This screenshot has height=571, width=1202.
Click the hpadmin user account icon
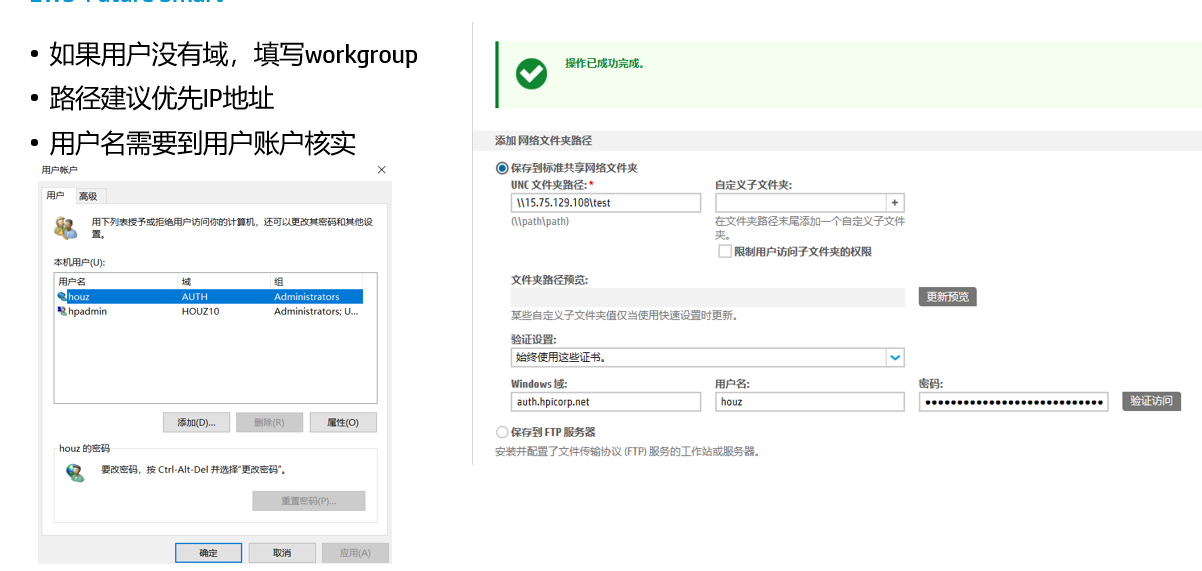coord(62,311)
